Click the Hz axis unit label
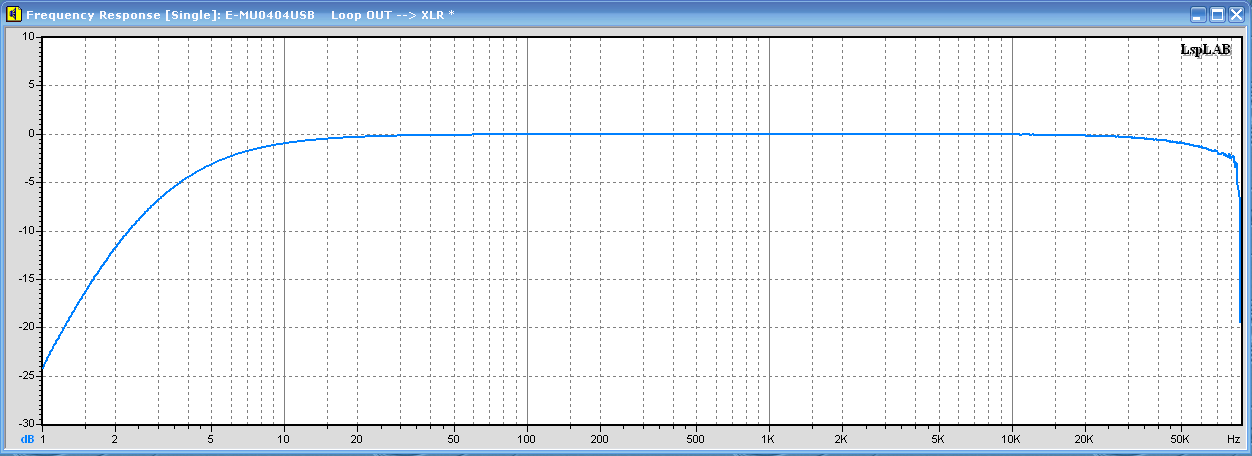Screen dimensions: 1252x456 pyautogui.click(x=1234, y=439)
